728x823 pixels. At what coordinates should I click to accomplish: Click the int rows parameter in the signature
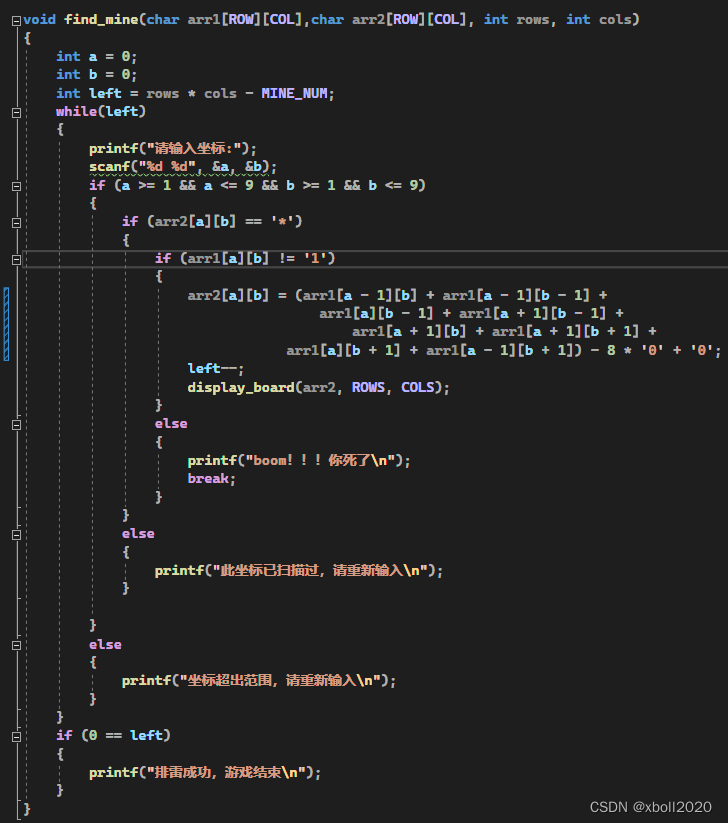[516, 20]
